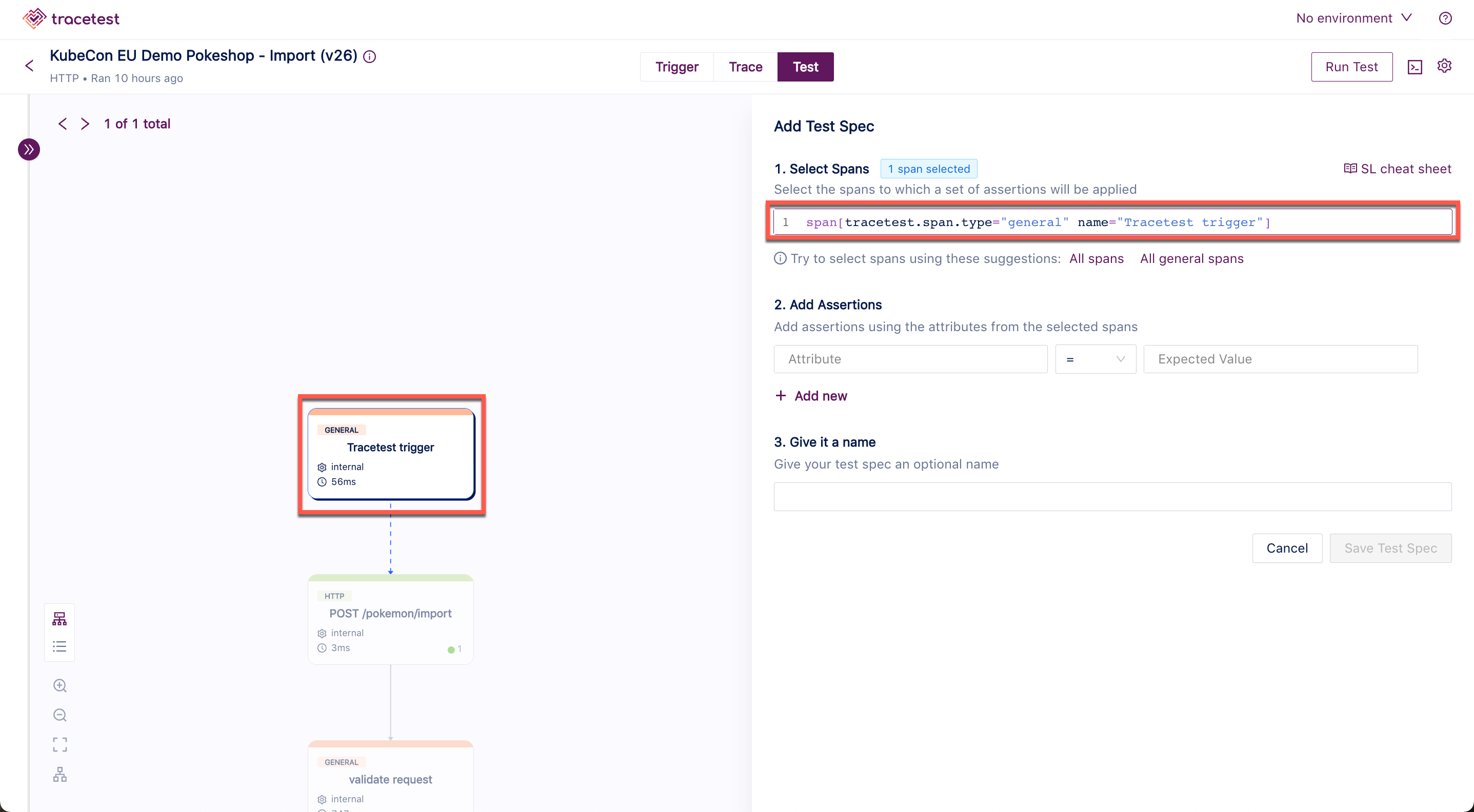Click the test spec name field
The height and width of the screenshot is (812, 1474).
tap(1112, 496)
